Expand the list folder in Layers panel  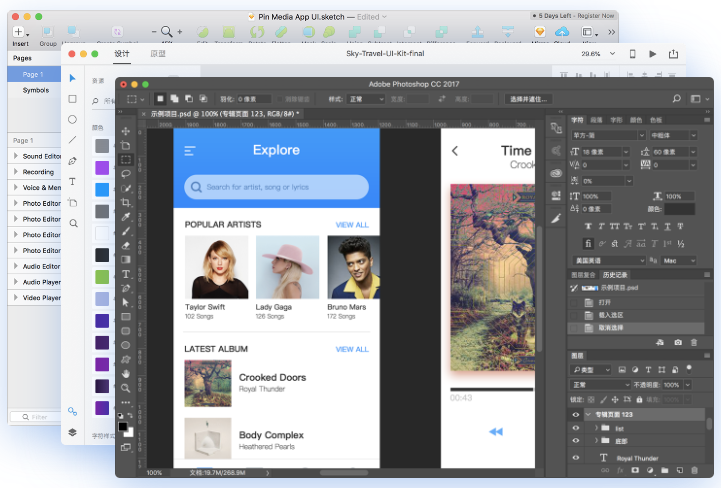click(596, 428)
